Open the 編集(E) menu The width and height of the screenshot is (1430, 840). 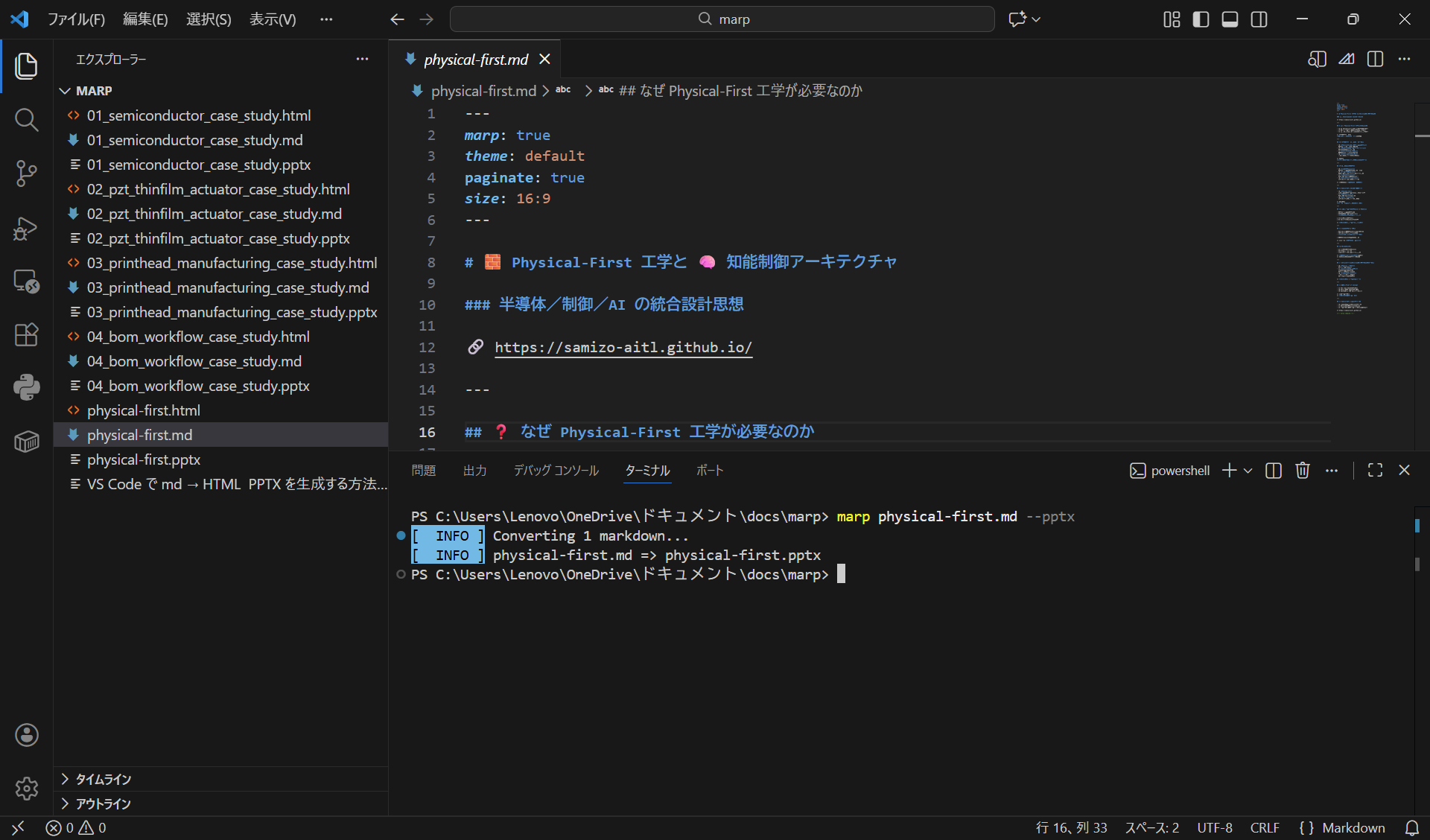point(145,19)
